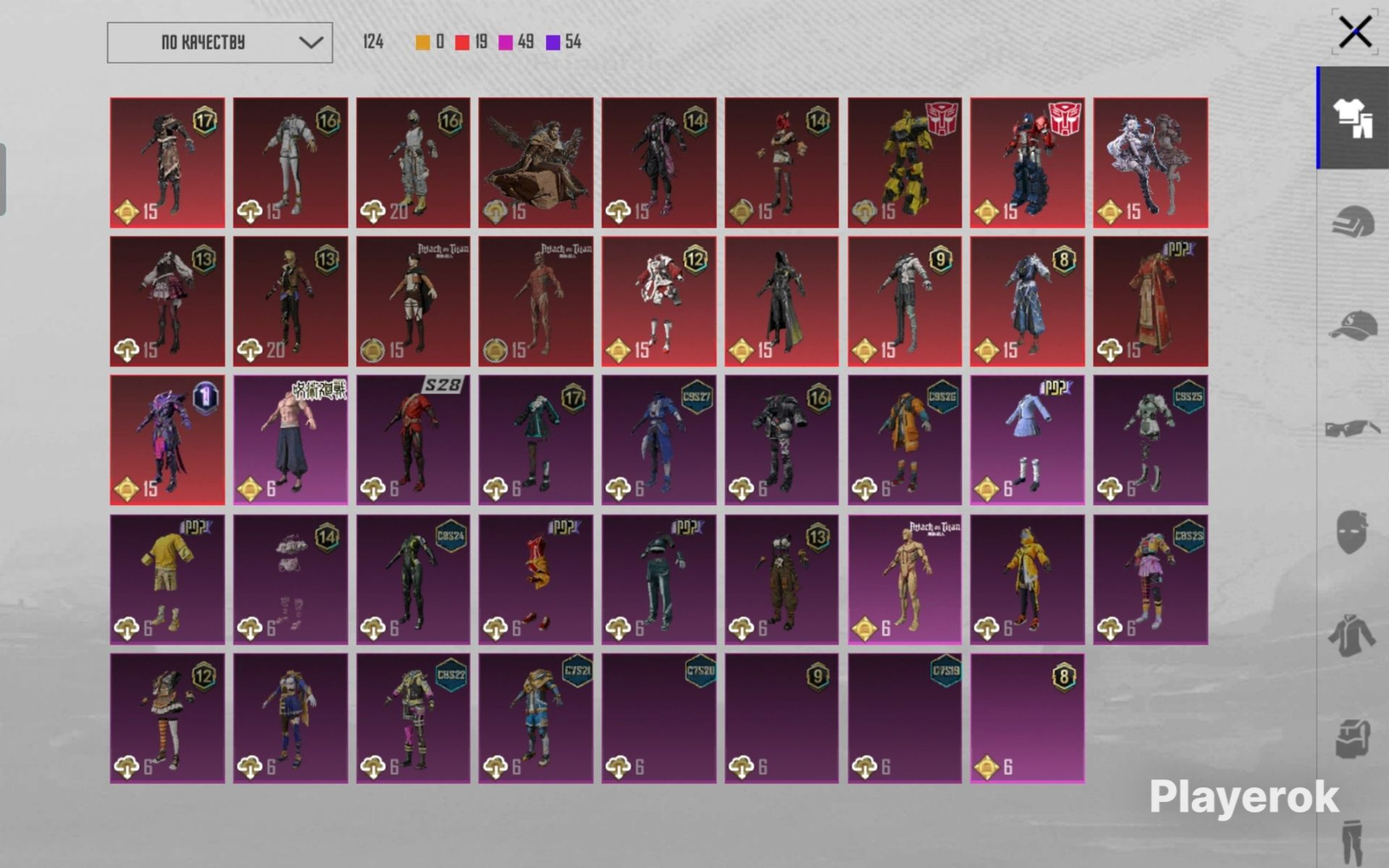Open the jacket category icon
The width and height of the screenshot is (1389, 868).
tap(1353, 635)
